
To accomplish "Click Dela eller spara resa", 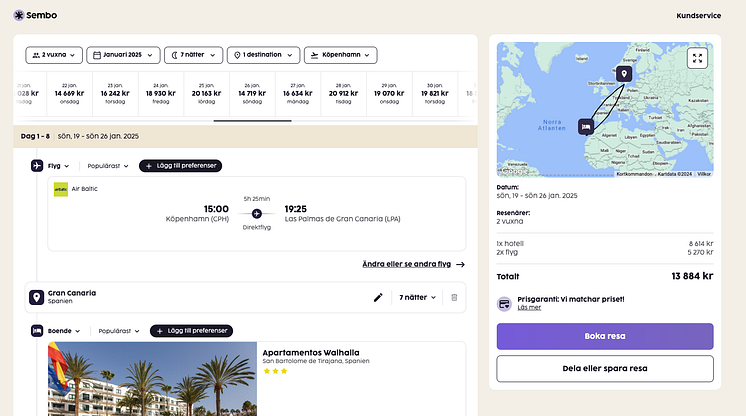I will [604, 368].
